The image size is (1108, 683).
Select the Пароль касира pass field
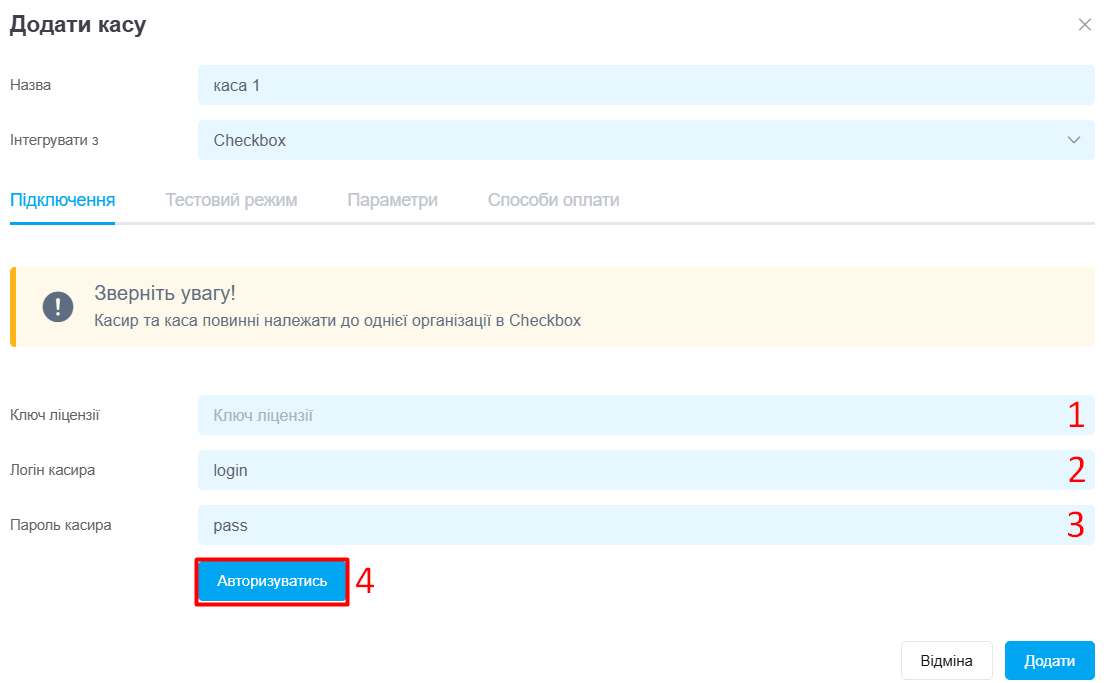click(646, 525)
